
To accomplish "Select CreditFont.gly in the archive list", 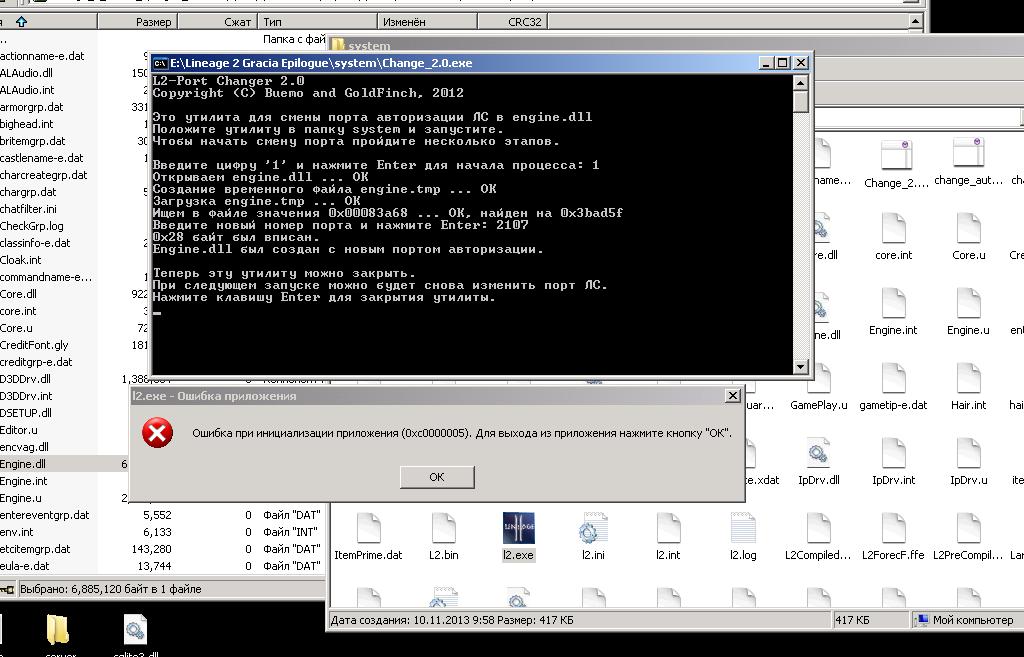I will coord(34,345).
